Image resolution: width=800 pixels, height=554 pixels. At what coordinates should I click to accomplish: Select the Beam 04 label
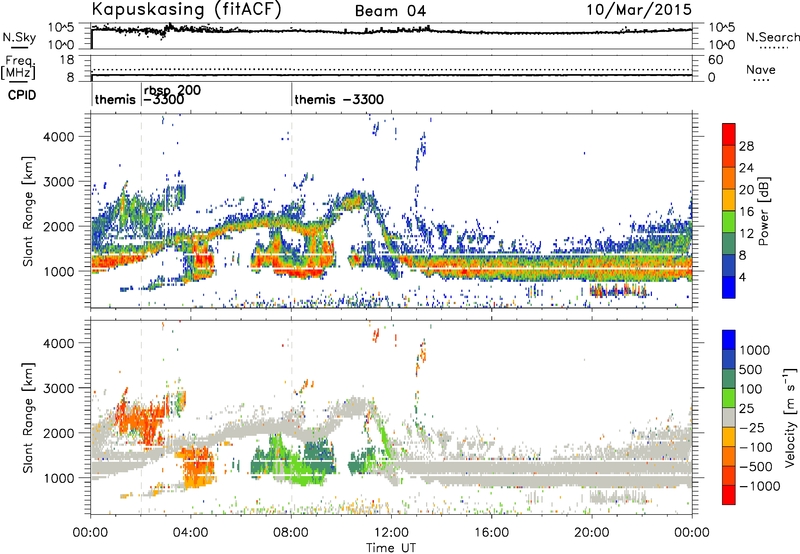click(390, 11)
